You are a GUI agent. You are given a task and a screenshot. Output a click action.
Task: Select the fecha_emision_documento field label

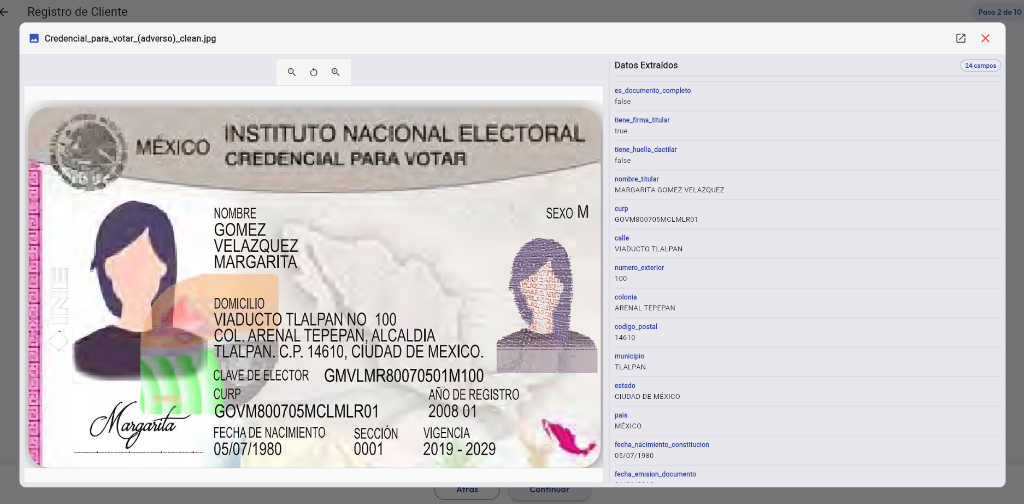(655, 474)
